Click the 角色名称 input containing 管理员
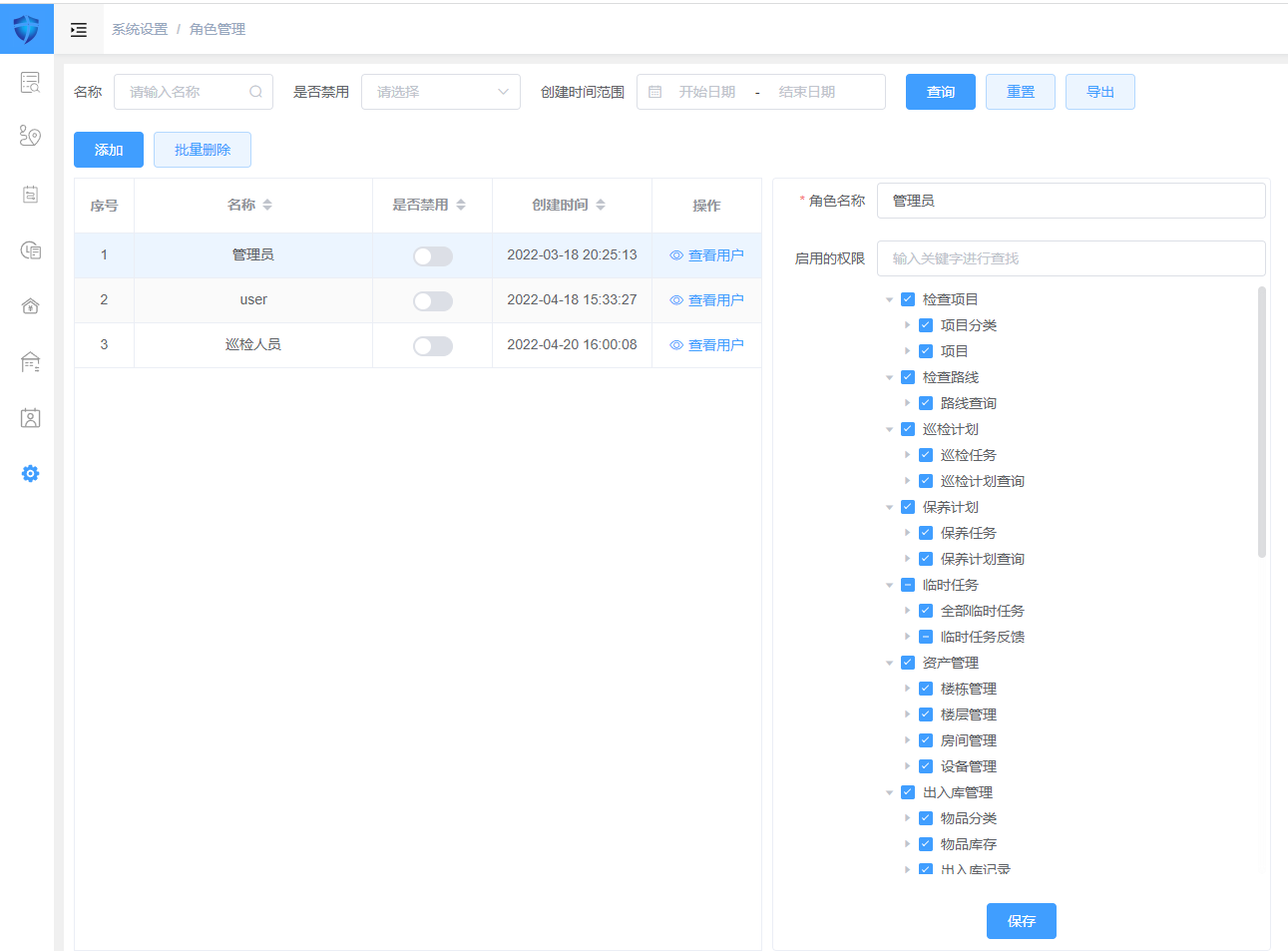Viewport: 1288px width, 951px height. 1072,201
